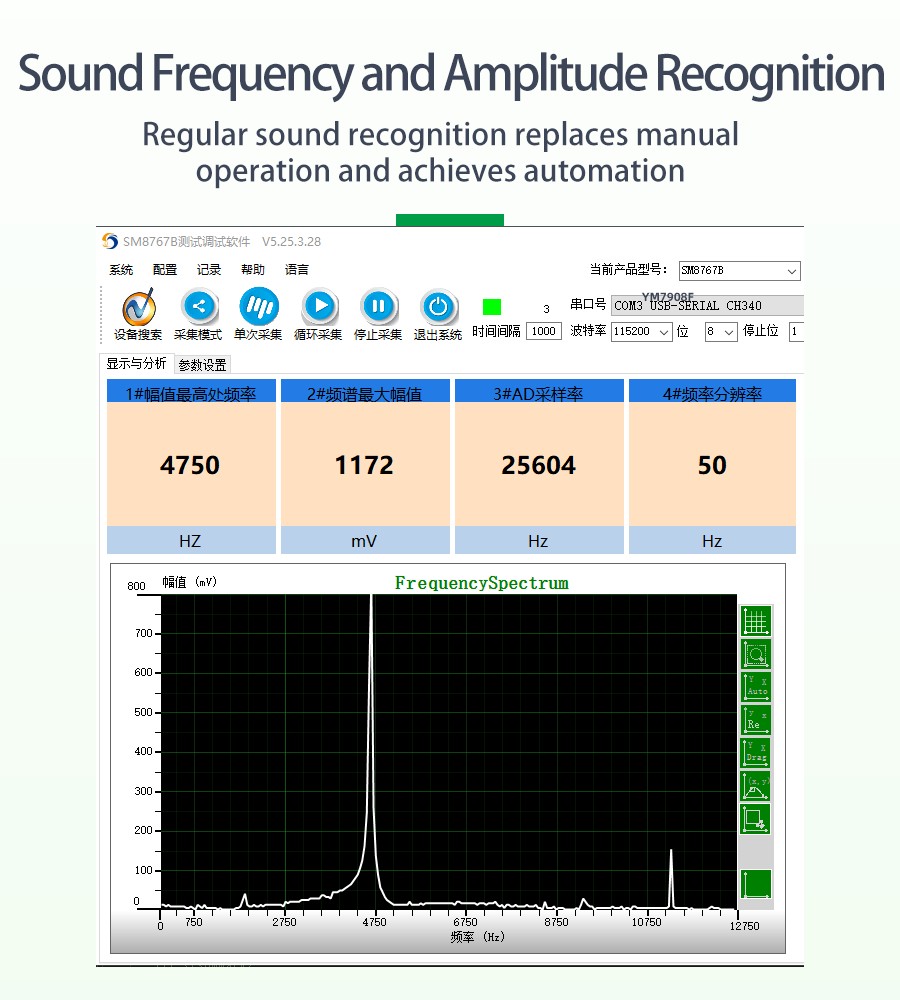900x1000 pixels.
Task: Open 采集模式 acquisition mode
Action: [198, 308]
